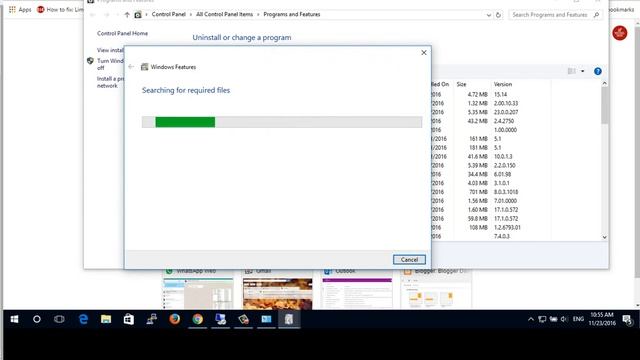Sort programs by Version column

tap(503, 84)
